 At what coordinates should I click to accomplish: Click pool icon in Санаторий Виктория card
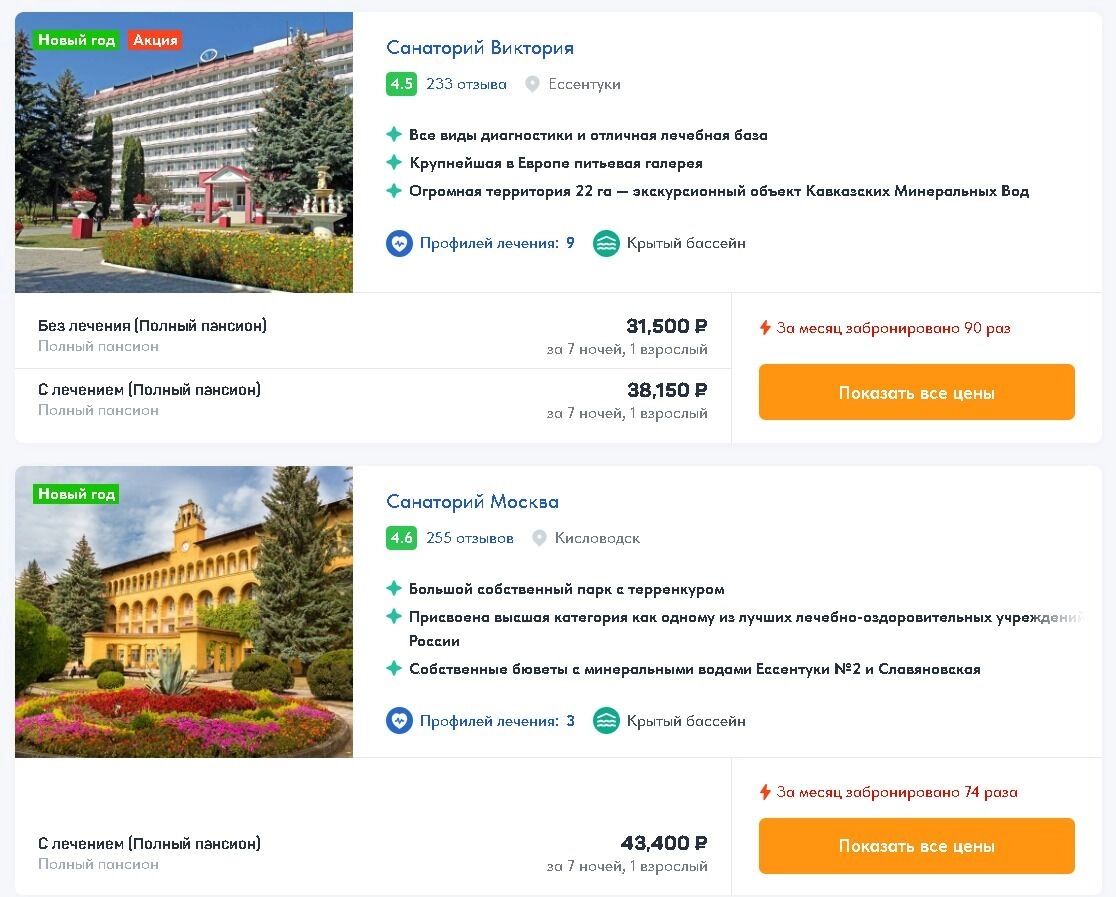point(606,243)
